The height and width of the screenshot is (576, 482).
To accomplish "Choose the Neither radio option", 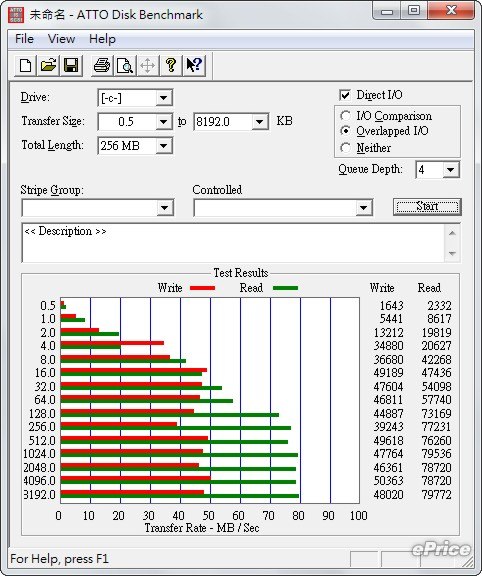I will click(x=345, y=148).
